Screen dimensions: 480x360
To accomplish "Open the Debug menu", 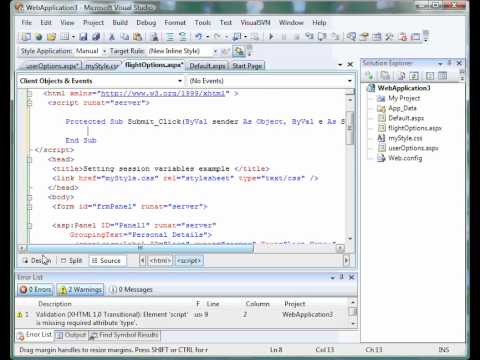I will click(146, 23).
